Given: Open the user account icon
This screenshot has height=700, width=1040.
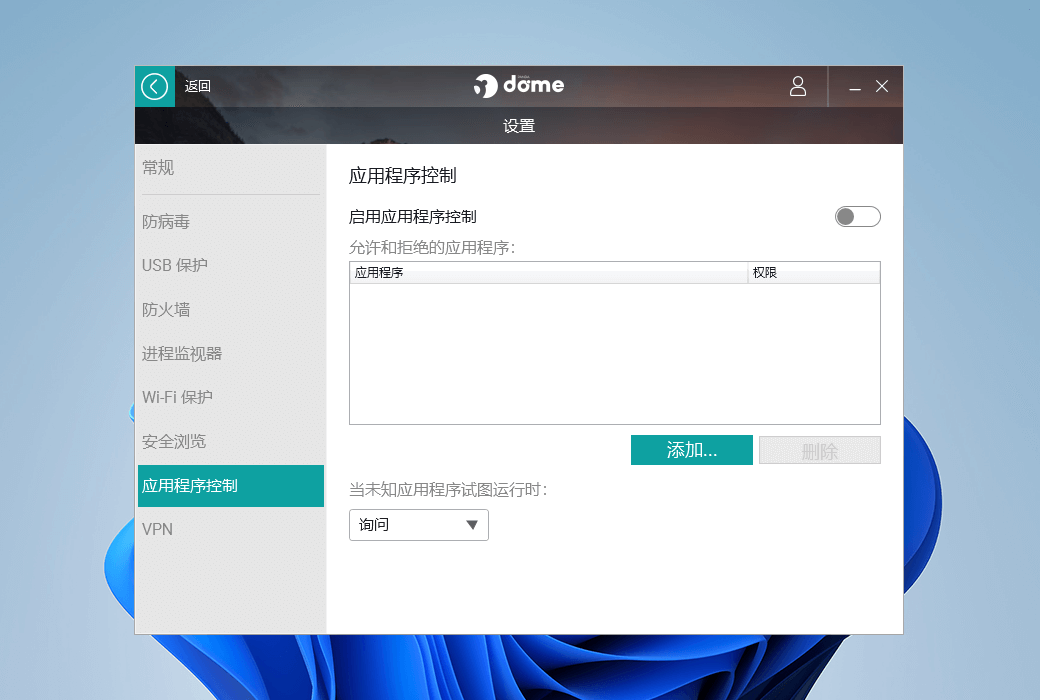Looking at the screenshot, I should [x=797, y=87].
